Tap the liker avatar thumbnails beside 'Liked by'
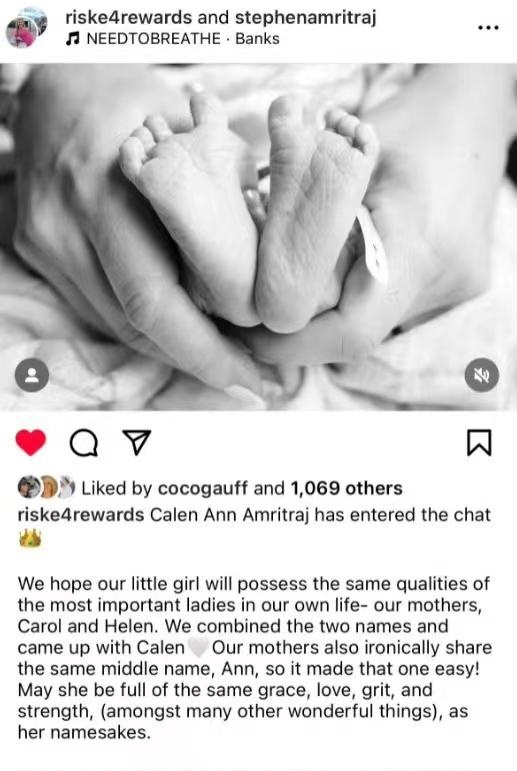The image size is (517, 771). pos(46,487)
